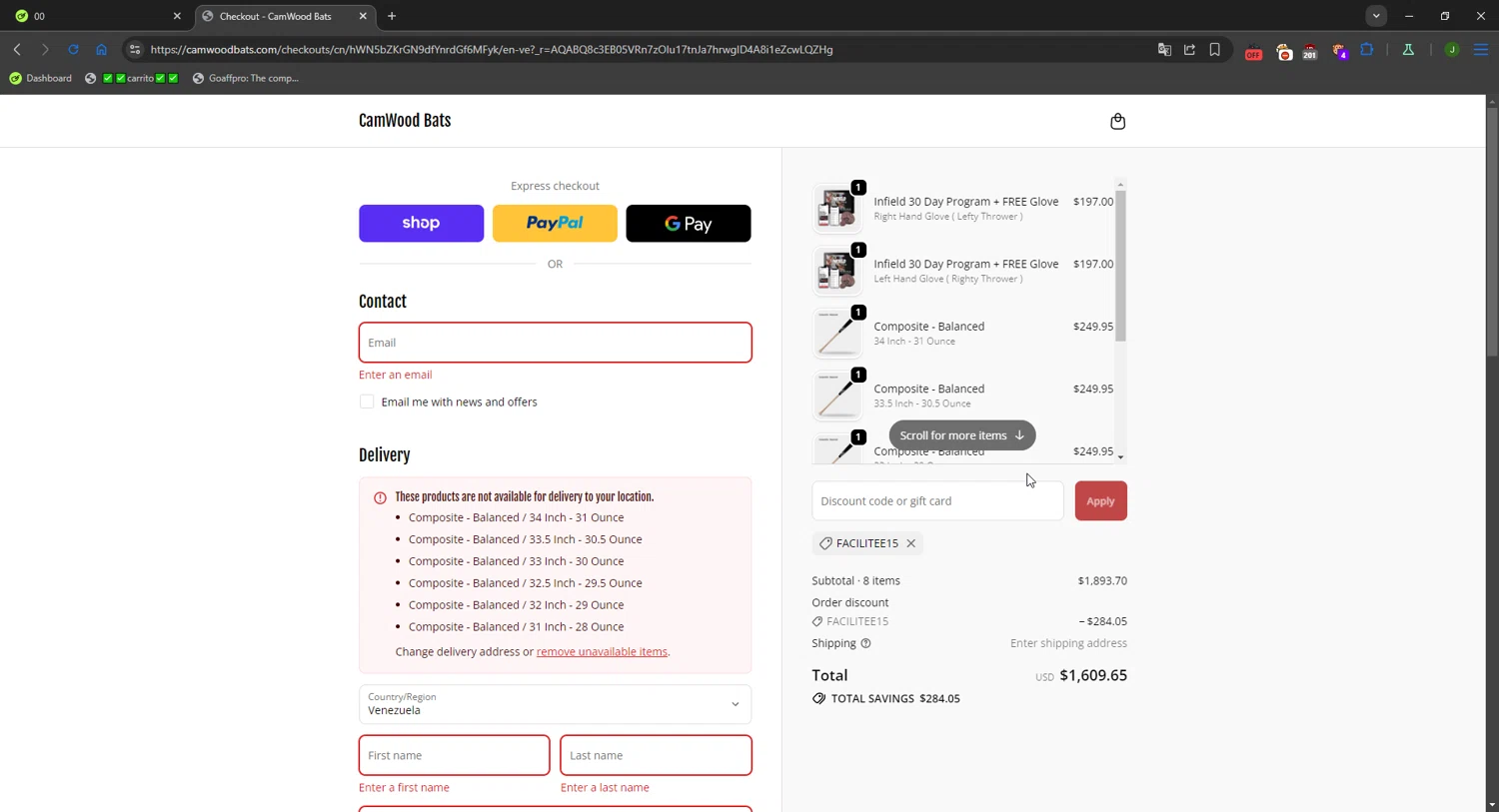Image resolution: width=1499 pixels, height=812 pixels.
Task: Click the main page scrollbar thumb
Action: [1492, 232]
